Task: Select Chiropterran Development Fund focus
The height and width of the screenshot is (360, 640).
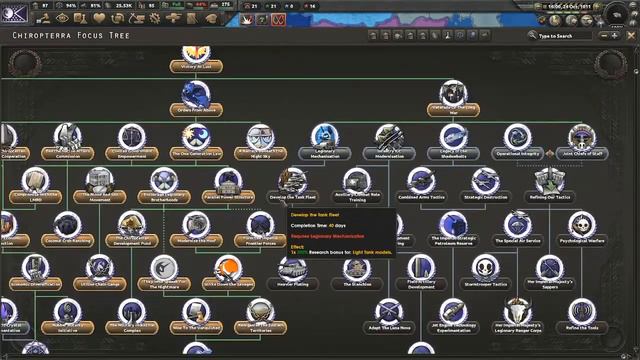Action: [x=131, y=229]
